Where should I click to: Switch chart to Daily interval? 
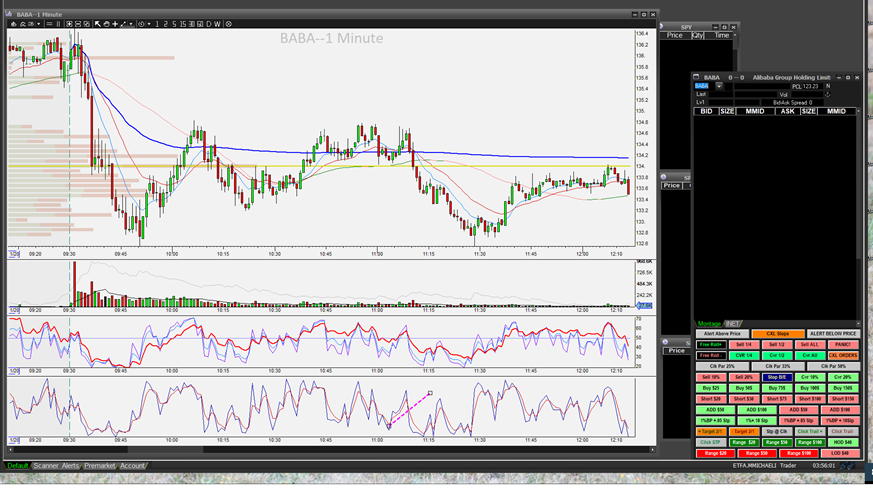[208, 24]
